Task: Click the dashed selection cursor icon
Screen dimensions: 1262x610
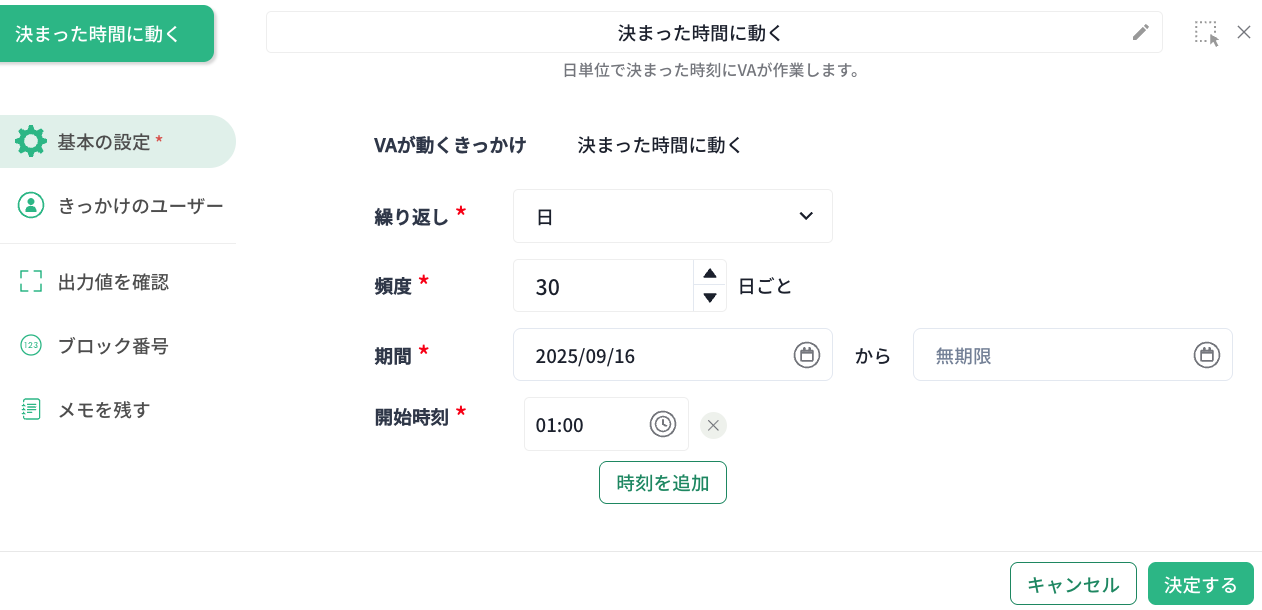Action: [x=1207, y=33]
